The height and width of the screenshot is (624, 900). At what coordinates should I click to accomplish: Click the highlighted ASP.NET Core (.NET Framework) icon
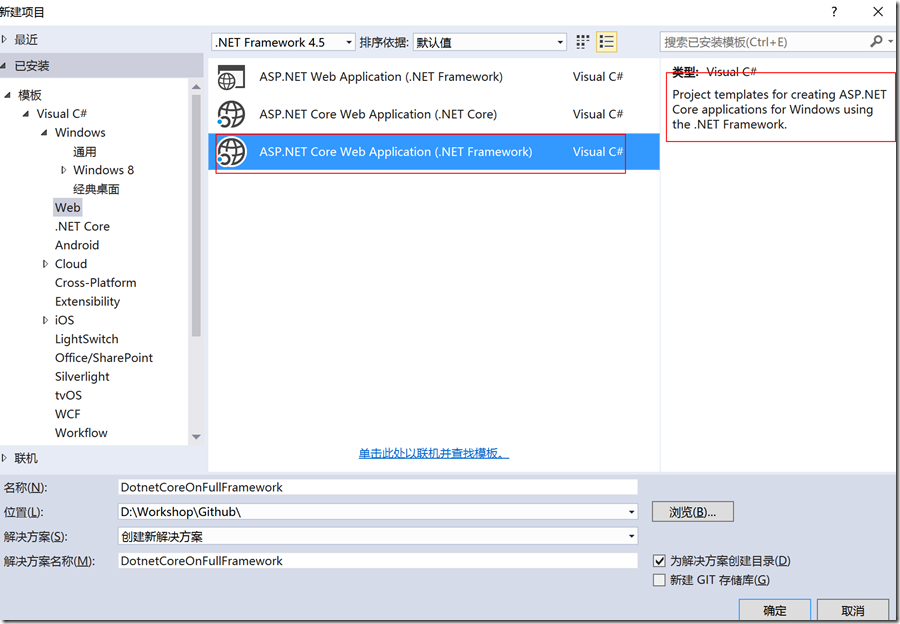[x=231, y=152]
